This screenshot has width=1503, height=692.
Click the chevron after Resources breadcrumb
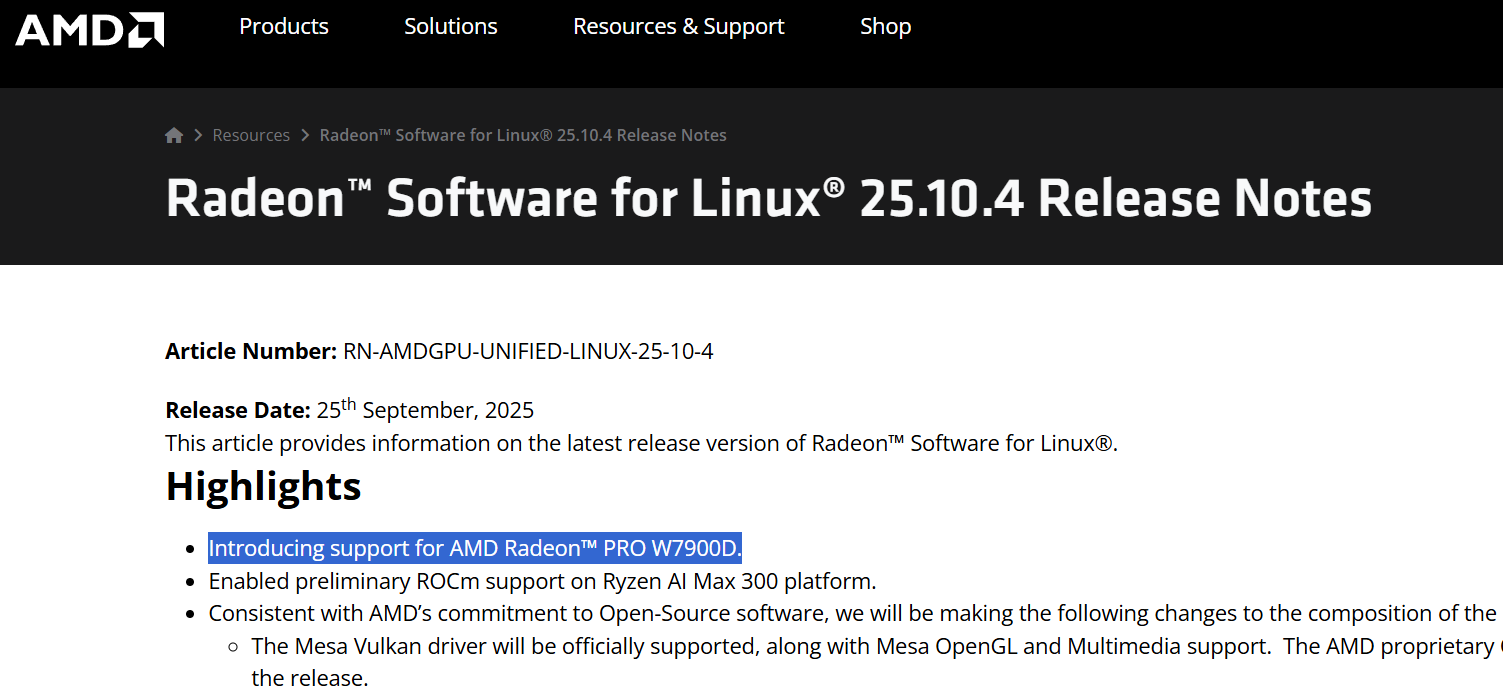coord(304,135)
